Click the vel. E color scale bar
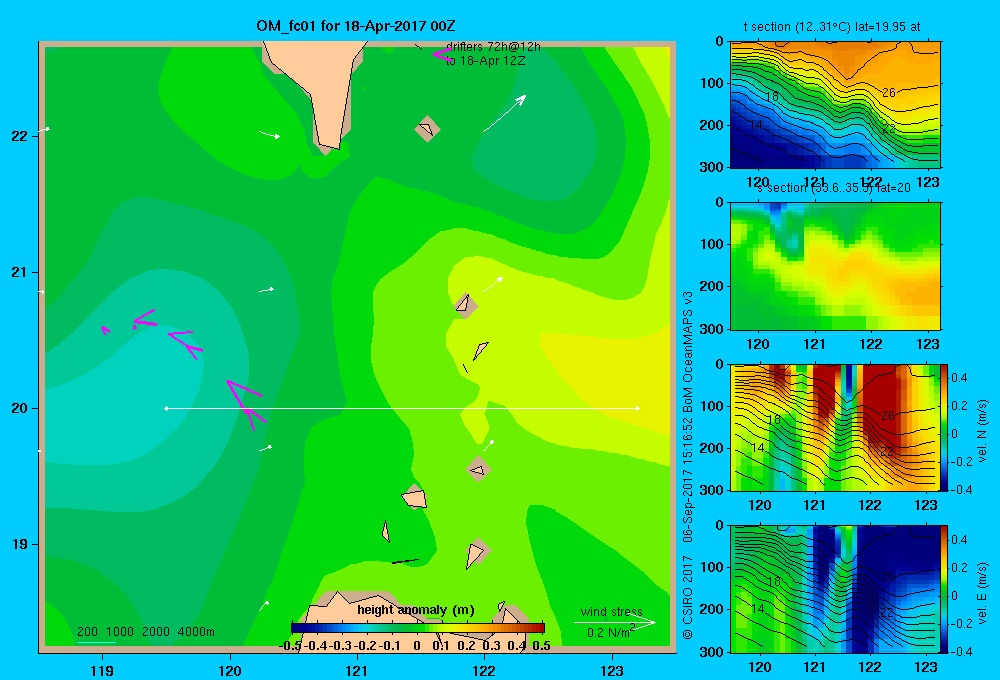This screenshot has height=680, width=1000. (945, 589)
